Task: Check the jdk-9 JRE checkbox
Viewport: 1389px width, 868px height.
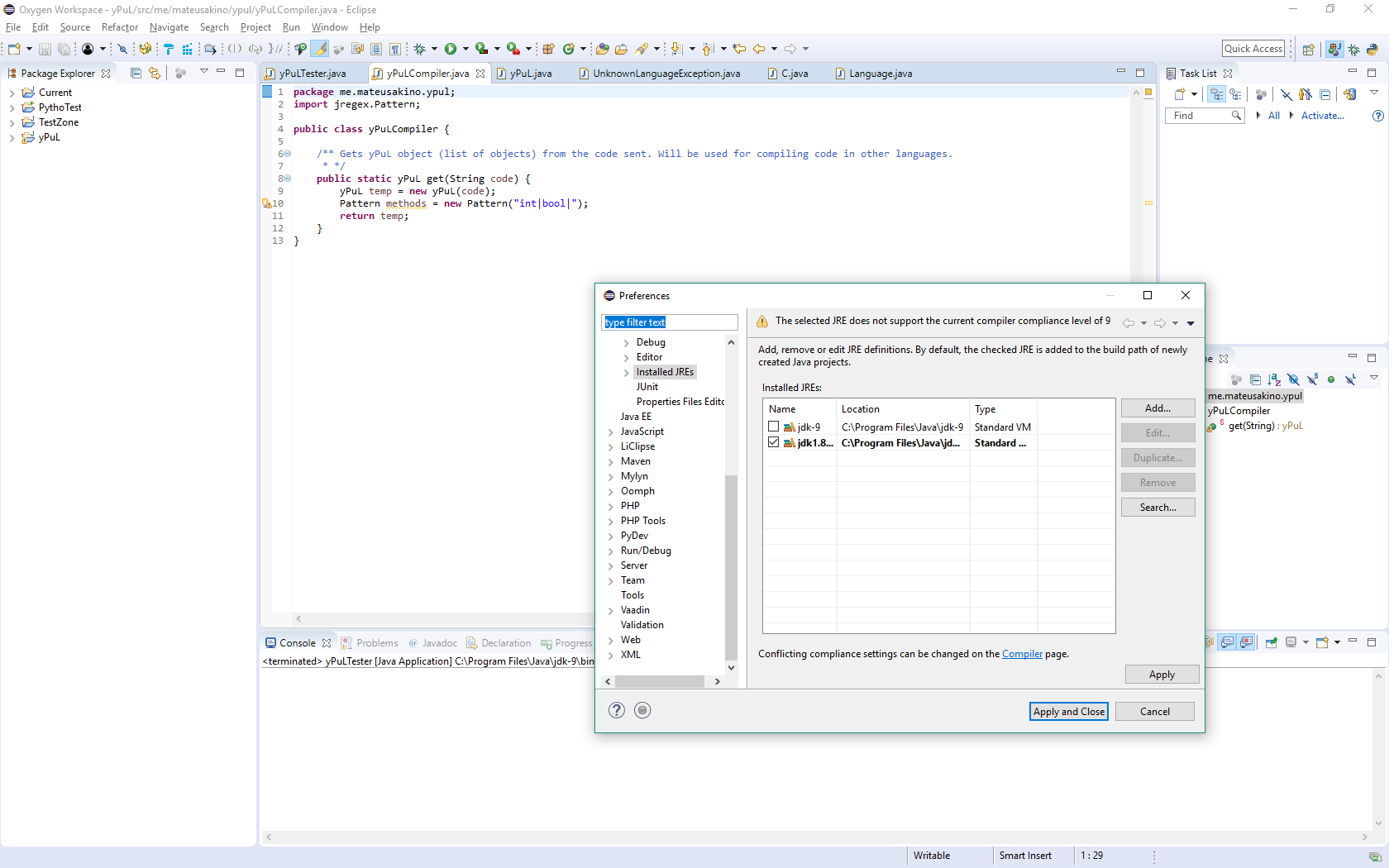Action: pos(774,427)
